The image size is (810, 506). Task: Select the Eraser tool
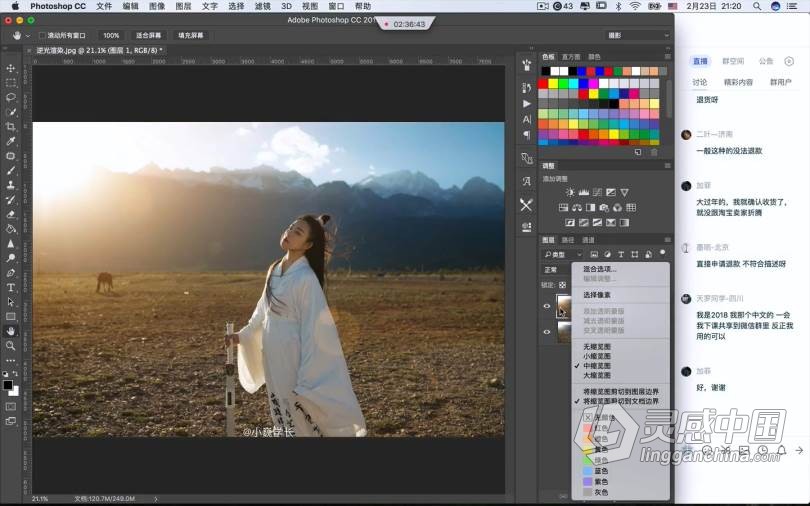(x=10, y=214)
